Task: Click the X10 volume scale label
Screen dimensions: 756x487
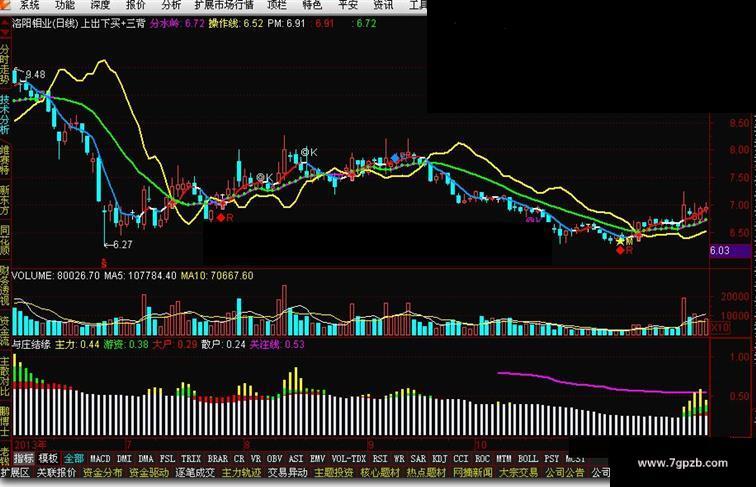Action: click(720, 327)
